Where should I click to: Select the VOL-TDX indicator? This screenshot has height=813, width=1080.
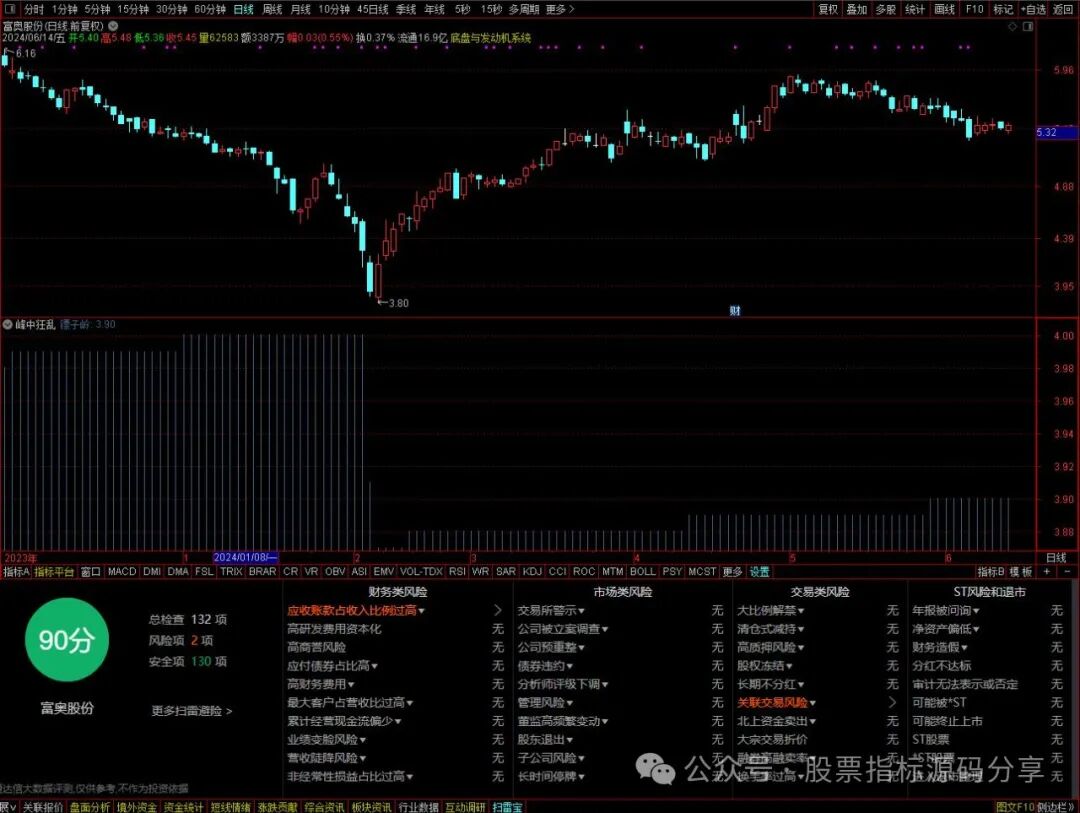(421, 571)
